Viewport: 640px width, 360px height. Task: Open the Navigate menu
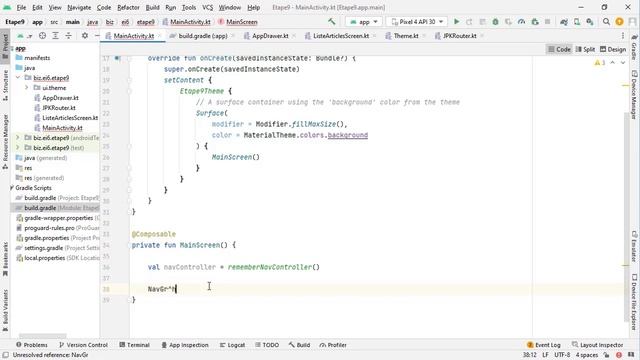79,7
